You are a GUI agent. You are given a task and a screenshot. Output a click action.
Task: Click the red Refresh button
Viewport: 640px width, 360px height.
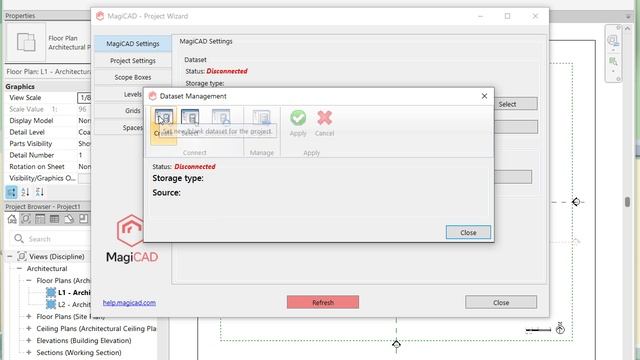tap(323, 302)
